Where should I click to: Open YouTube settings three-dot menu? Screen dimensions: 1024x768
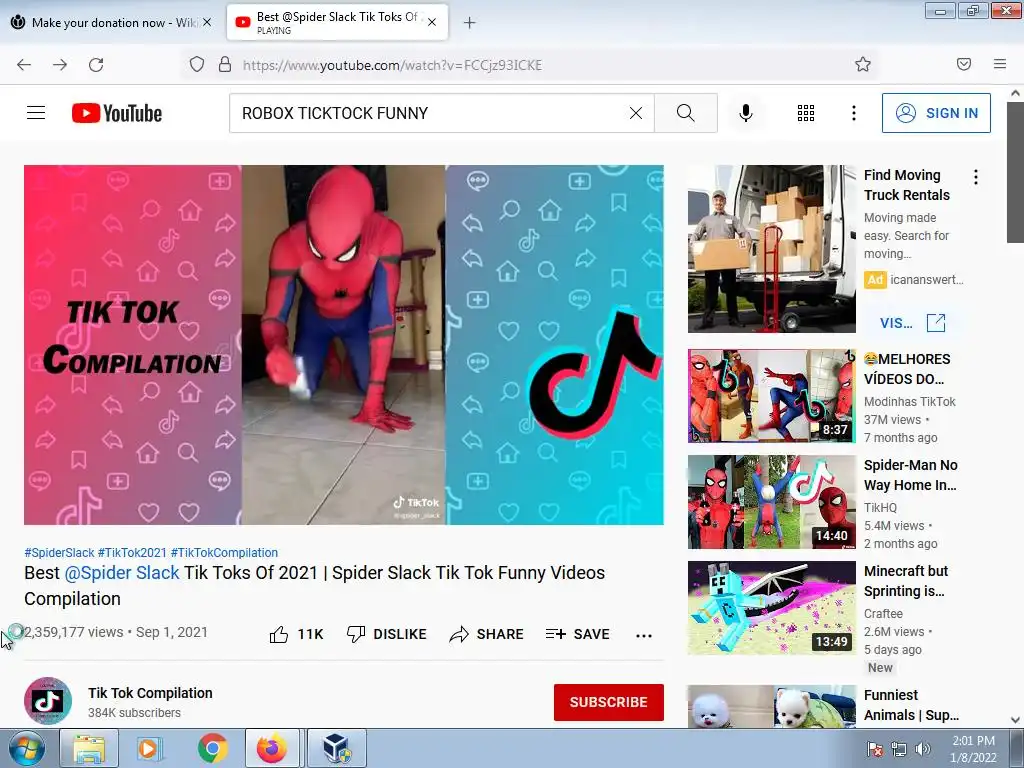tap(854, 113)
